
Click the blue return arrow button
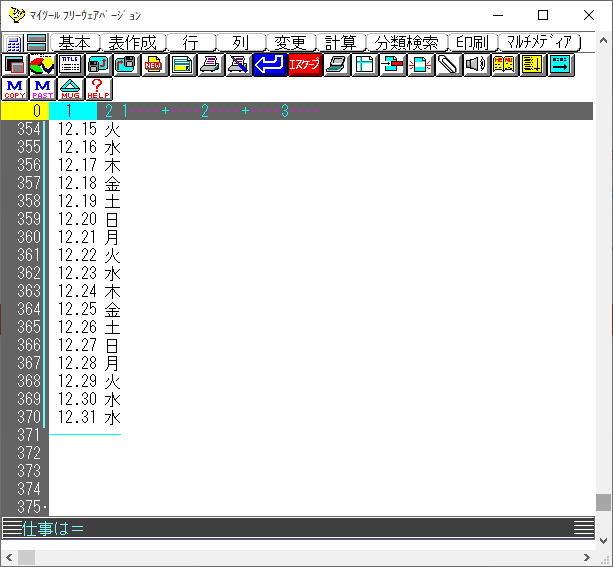(x=270, y=65)
